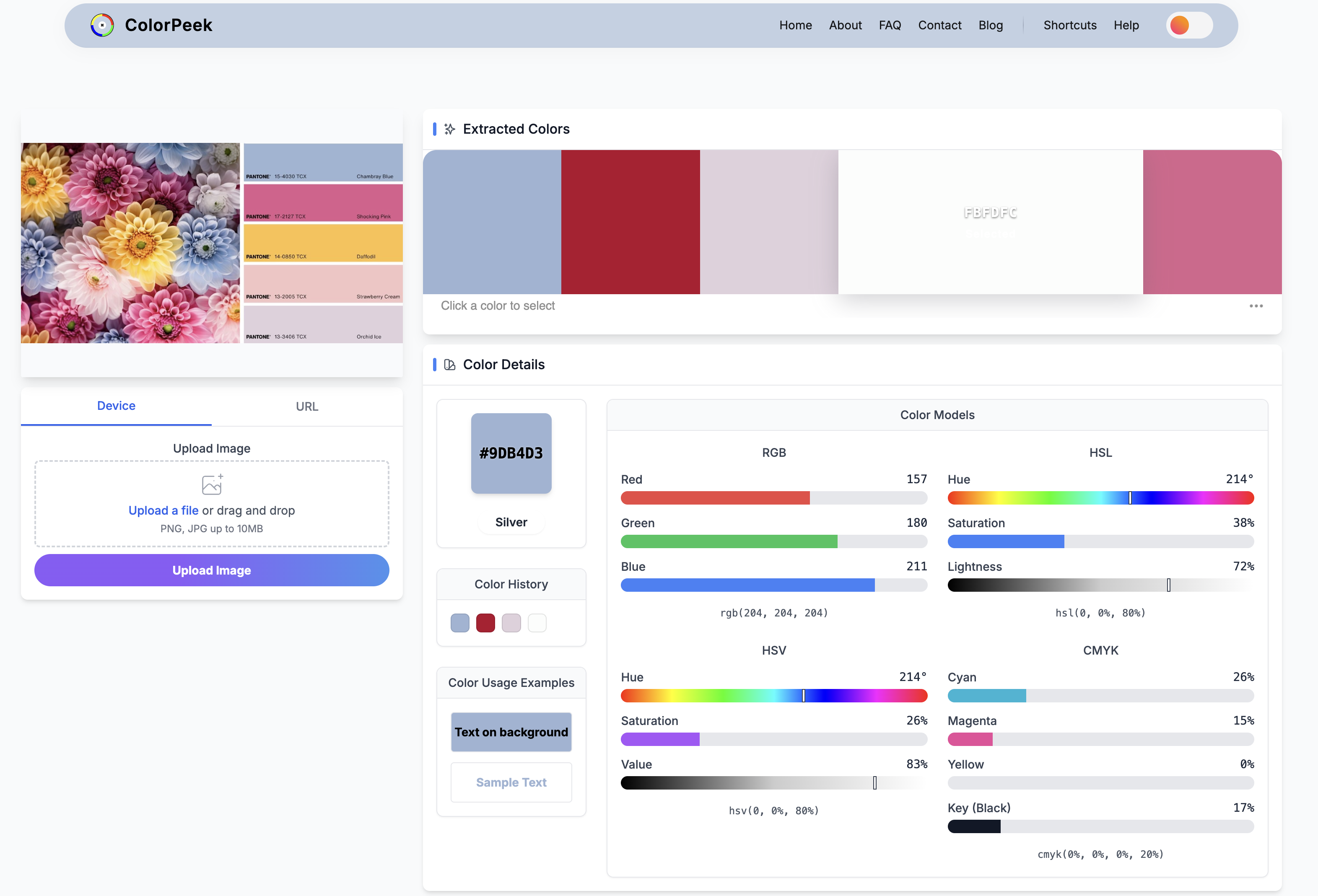Open the Shortcuts menu item
The image size is (1318, 896).
pos(1069,25)
